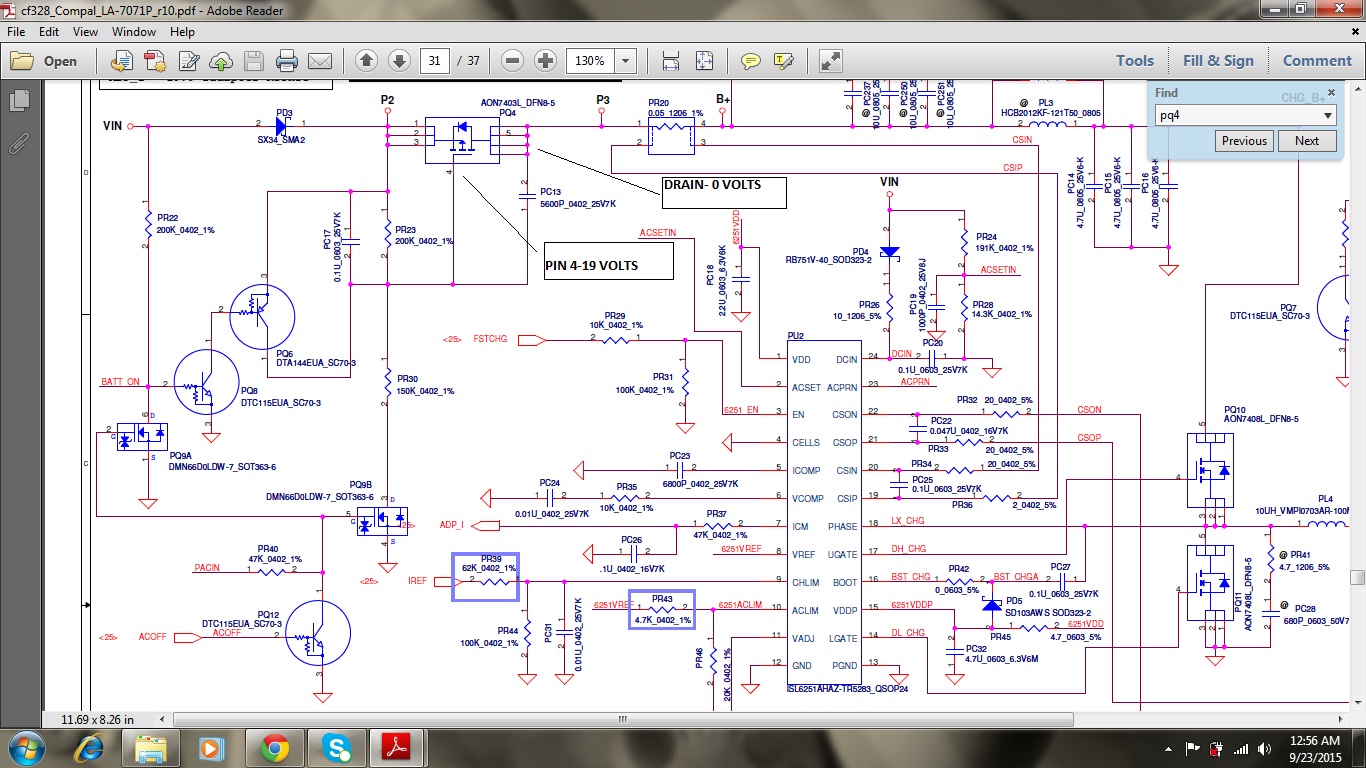Zoom out using the minus button
Screen dimensions: 1366x768
pos(512,61)
